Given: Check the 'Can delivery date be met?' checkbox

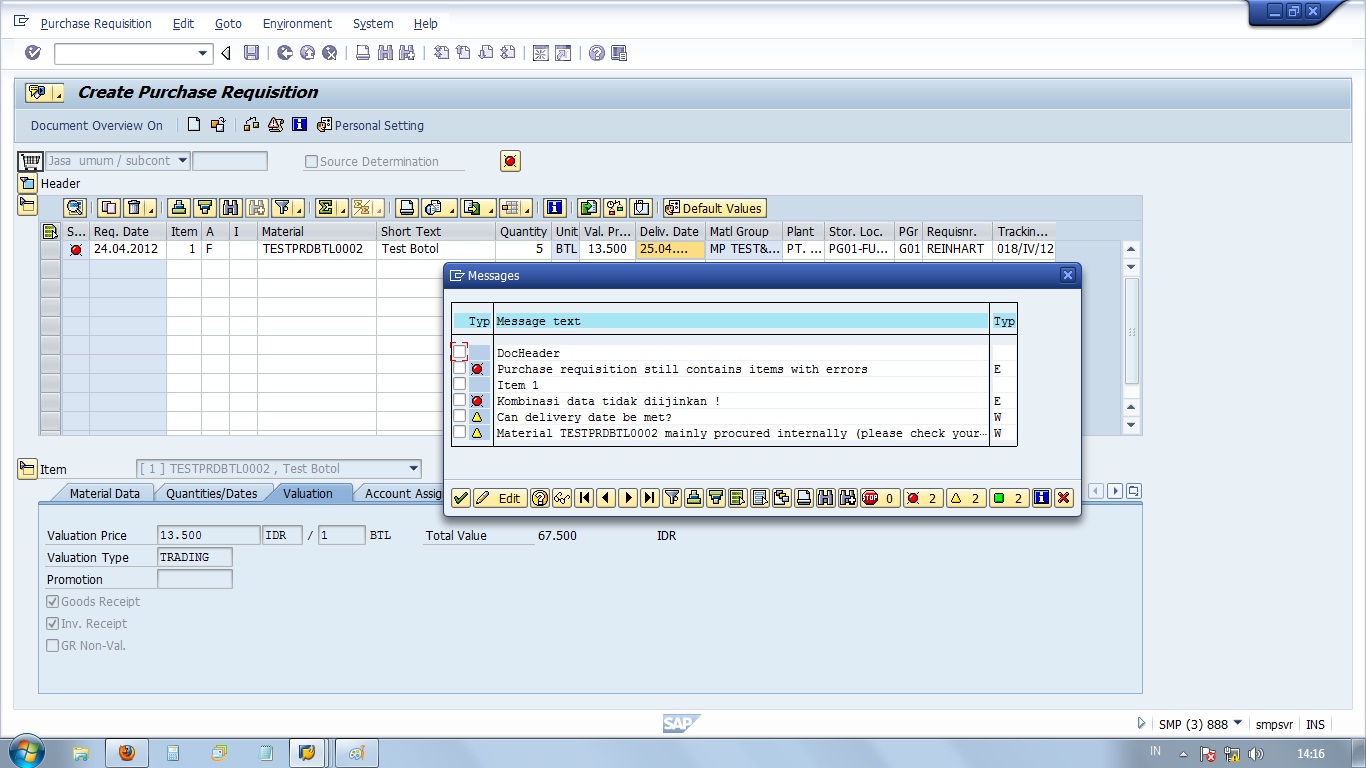Looking at the screenshot, I should click(x=459, y=417).
